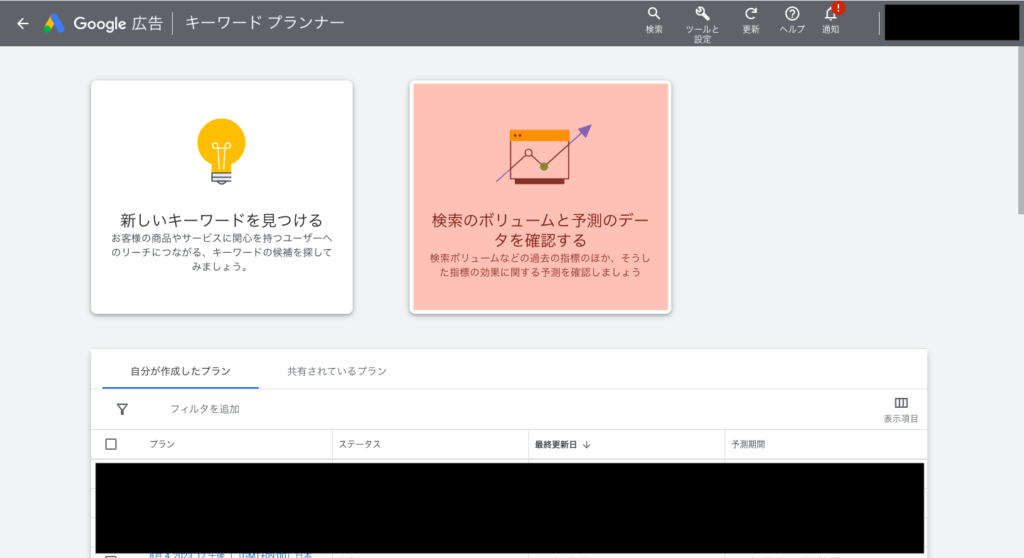
Task: Switch to 共有されているプラン tab
Action: 337,371
